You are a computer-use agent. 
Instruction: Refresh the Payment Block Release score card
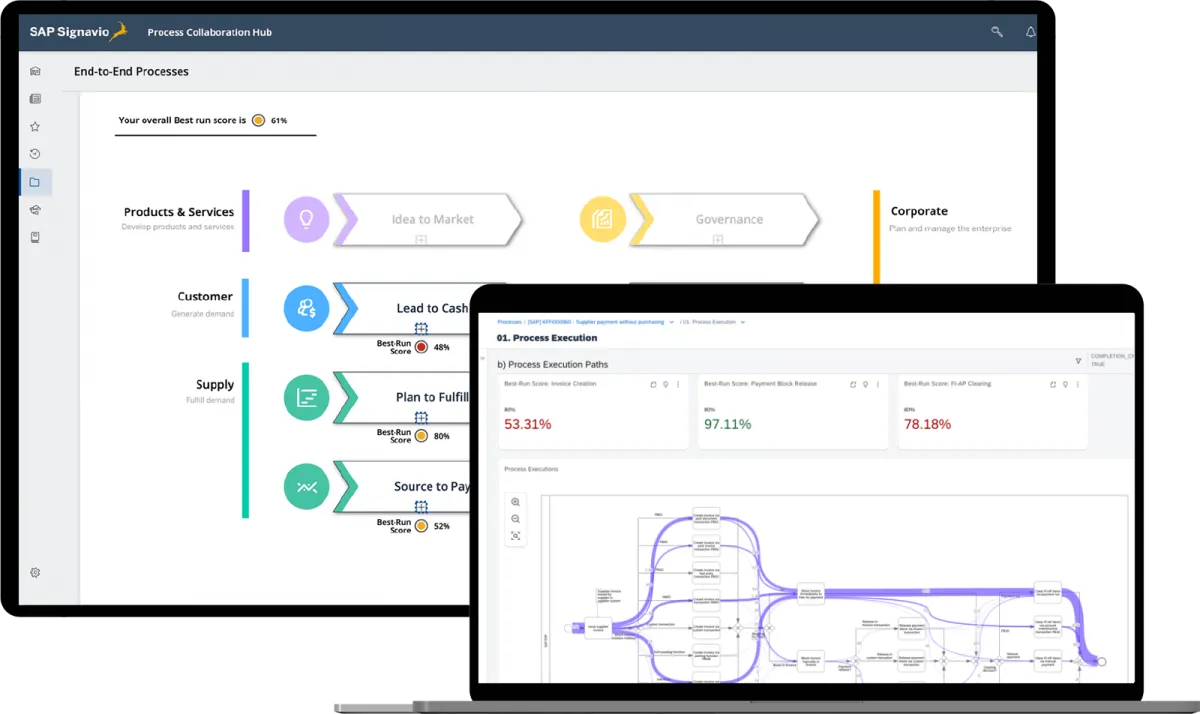pyautogui.click(x=853, y=384)
